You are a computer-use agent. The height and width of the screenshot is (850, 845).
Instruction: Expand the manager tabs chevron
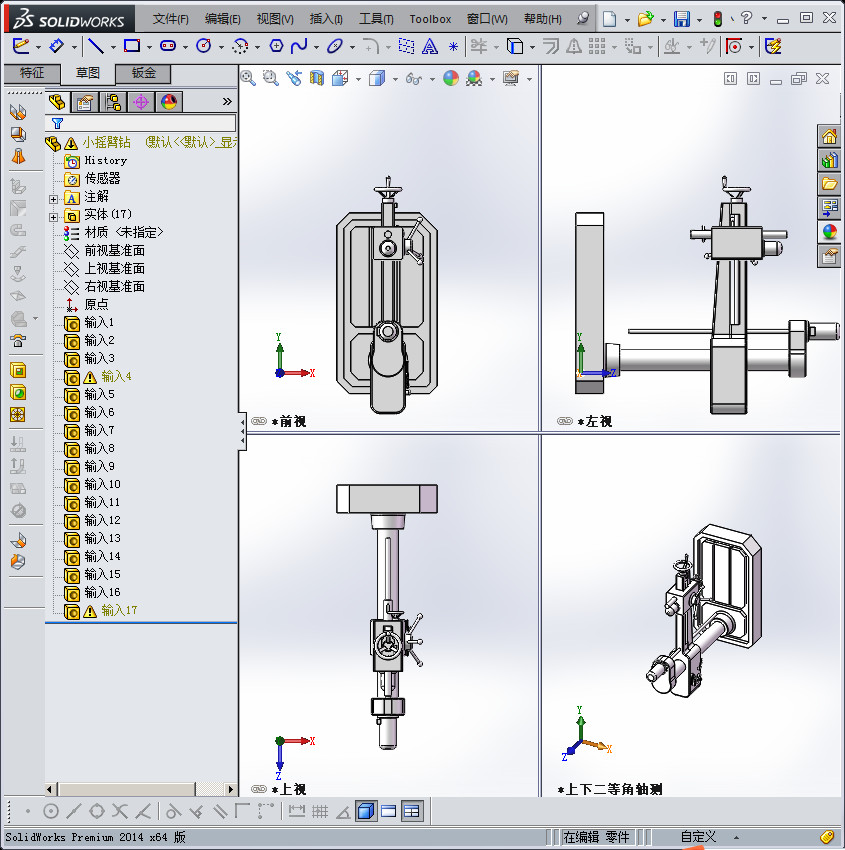pos(227,101)
